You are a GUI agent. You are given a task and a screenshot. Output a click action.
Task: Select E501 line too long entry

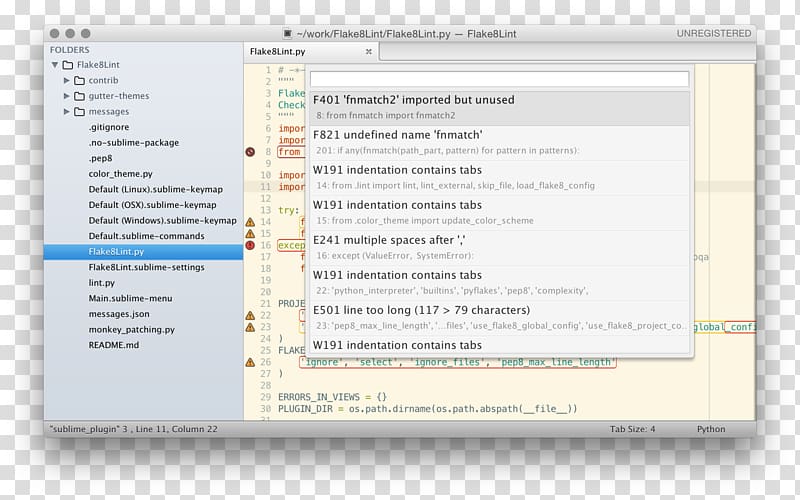(499, 318)
